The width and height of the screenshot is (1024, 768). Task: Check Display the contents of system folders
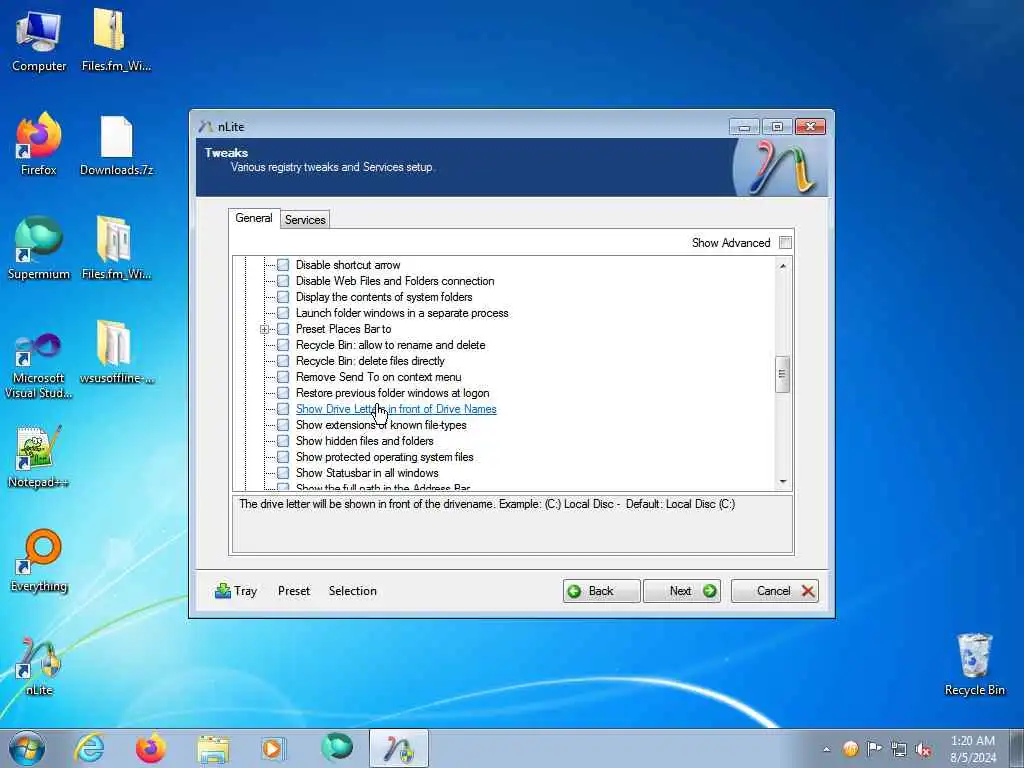[283, 297]
